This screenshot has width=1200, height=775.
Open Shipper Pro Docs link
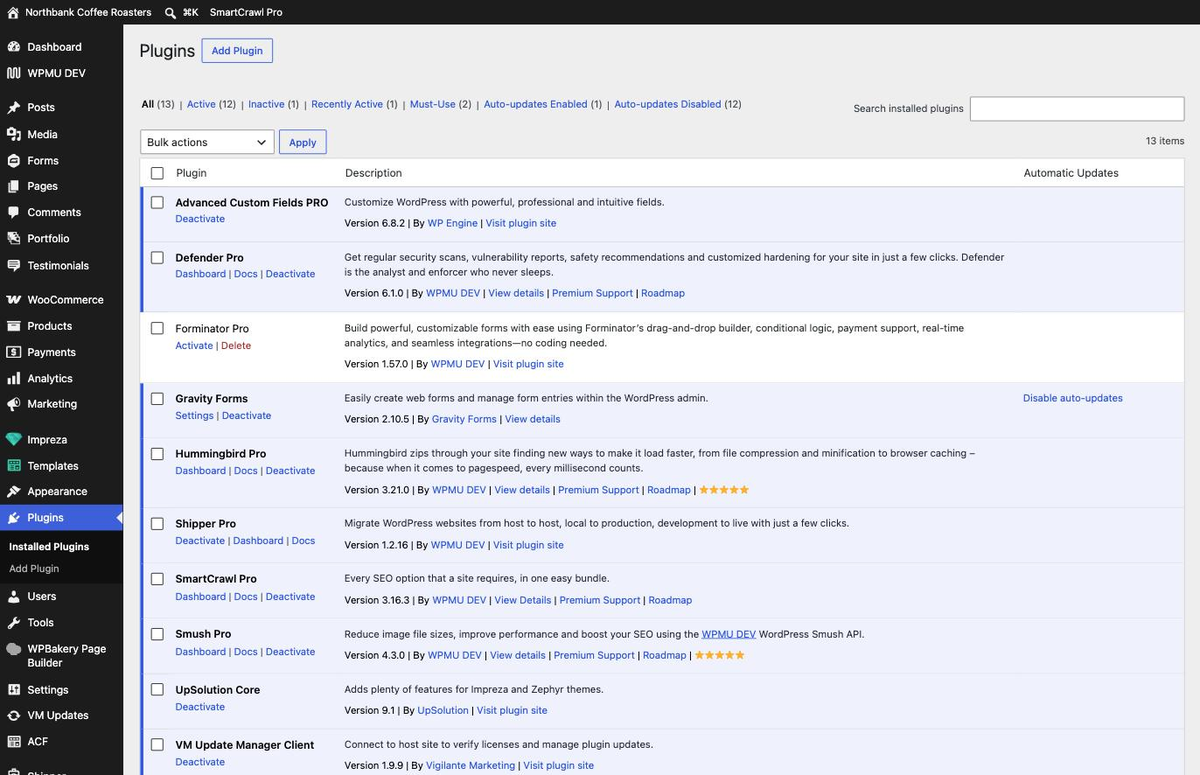[x=303, y=541]
